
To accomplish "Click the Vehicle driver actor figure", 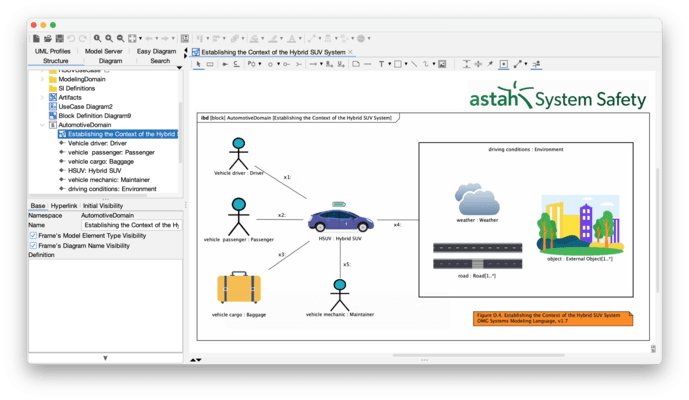I will click(239, 153).
